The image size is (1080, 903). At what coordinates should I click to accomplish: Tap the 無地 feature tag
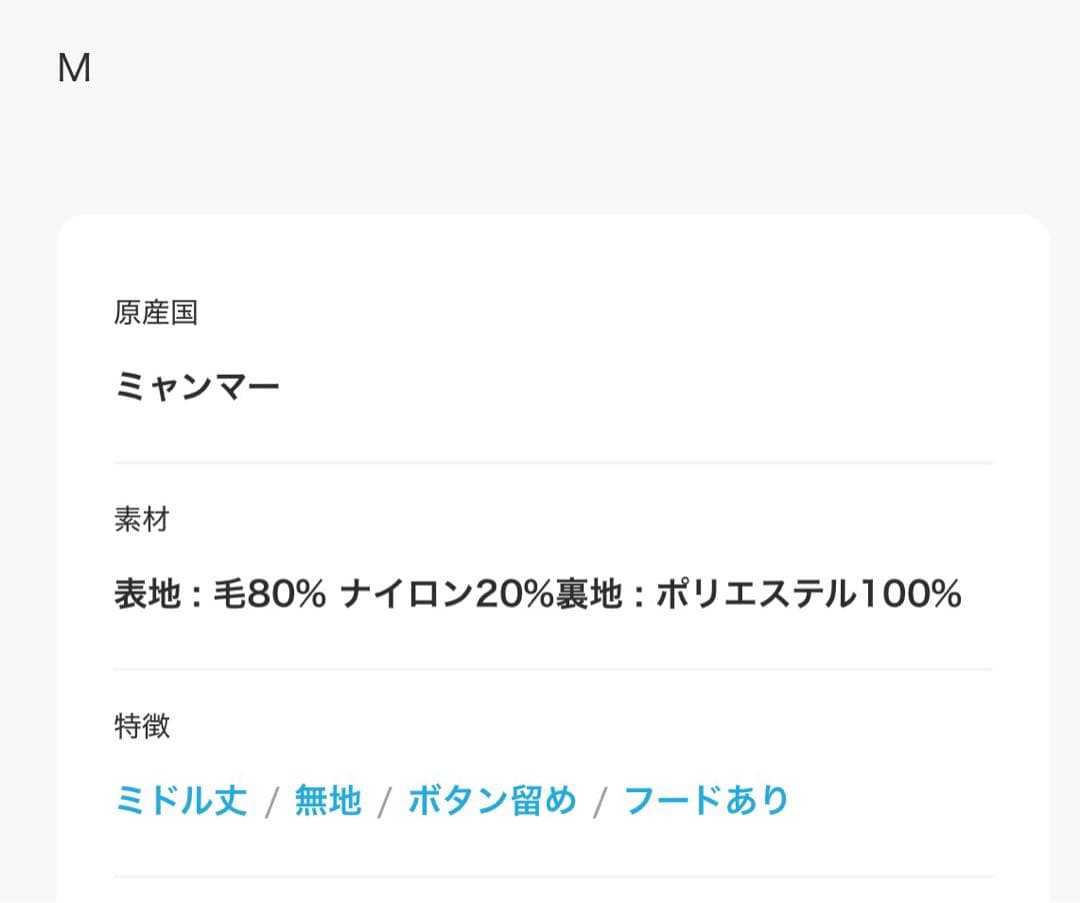[x=327, y=801]
